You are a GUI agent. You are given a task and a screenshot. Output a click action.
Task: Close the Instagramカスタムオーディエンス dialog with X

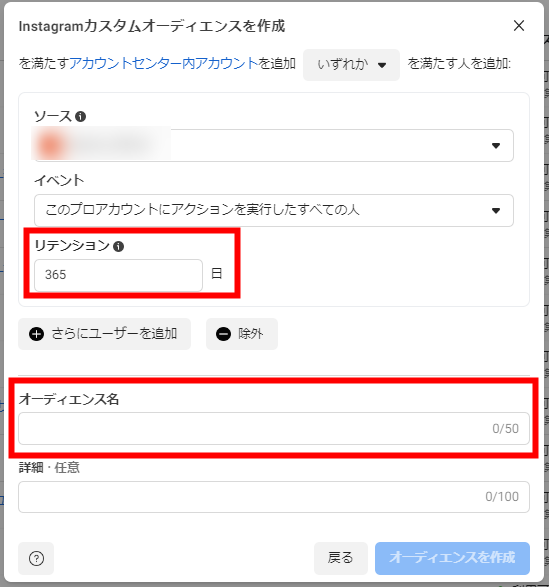pos(519,26)
